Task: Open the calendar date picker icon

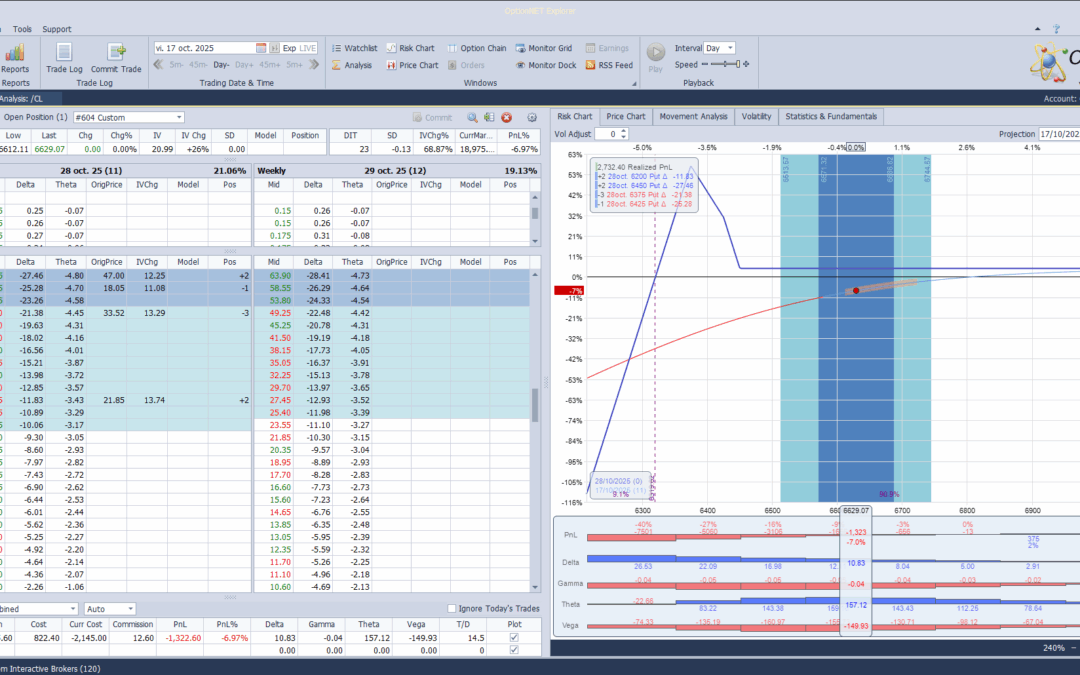Action: tap(261, 48)
